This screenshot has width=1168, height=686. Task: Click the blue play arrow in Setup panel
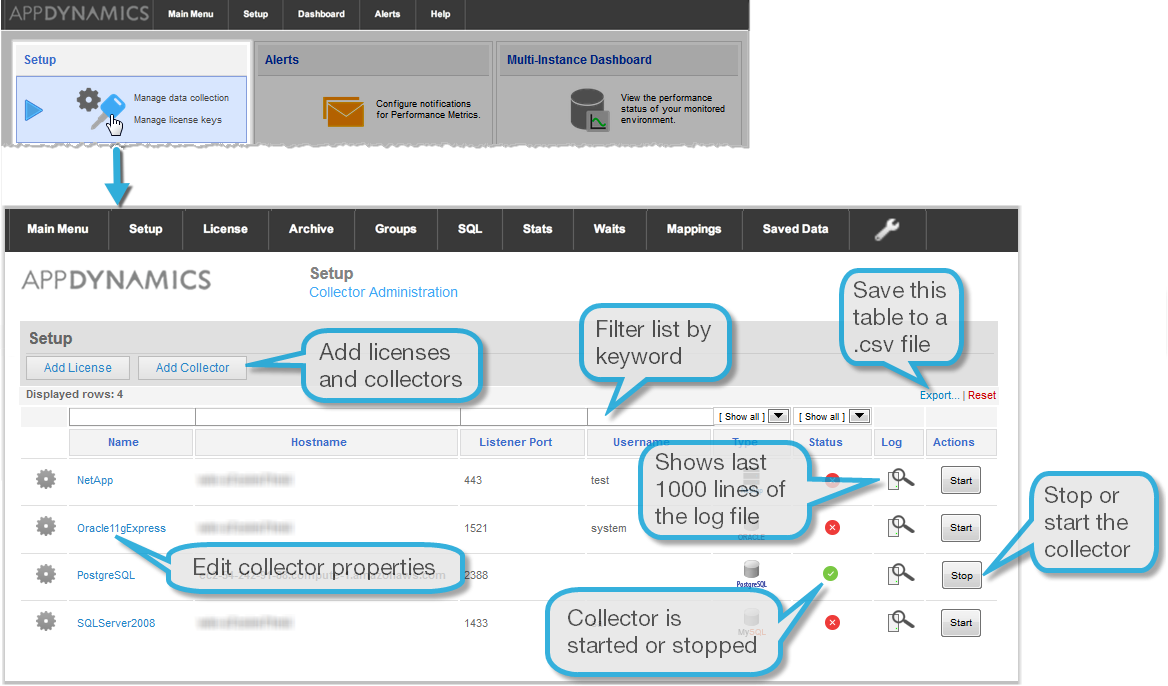[34, 110]
